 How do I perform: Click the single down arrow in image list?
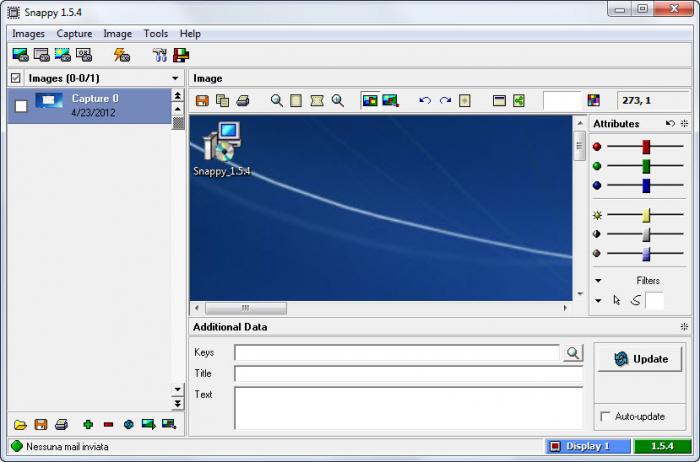(178, 389)
